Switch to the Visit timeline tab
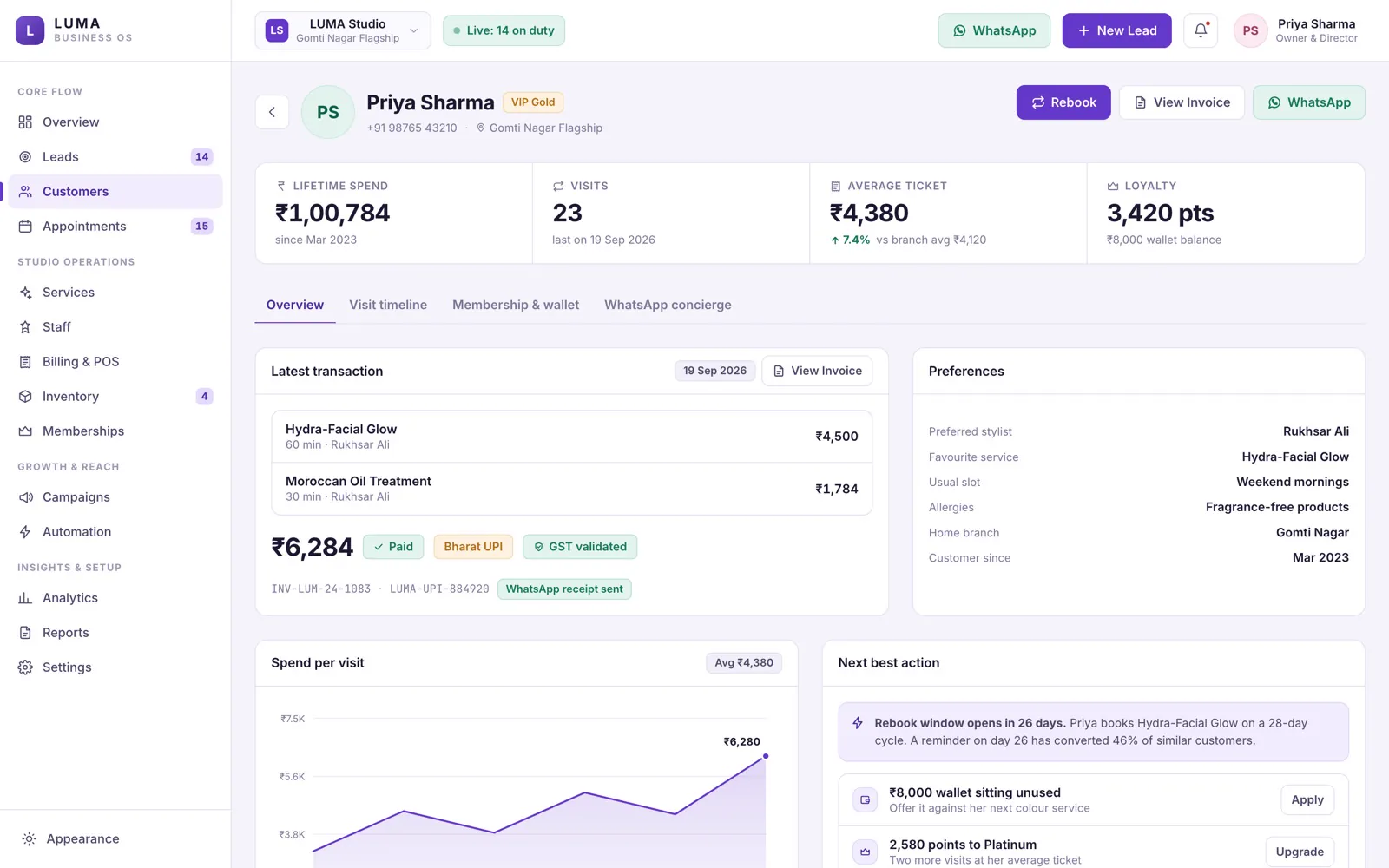The height and width of the screenshot is (868, 1389). (x=388, y=305)
